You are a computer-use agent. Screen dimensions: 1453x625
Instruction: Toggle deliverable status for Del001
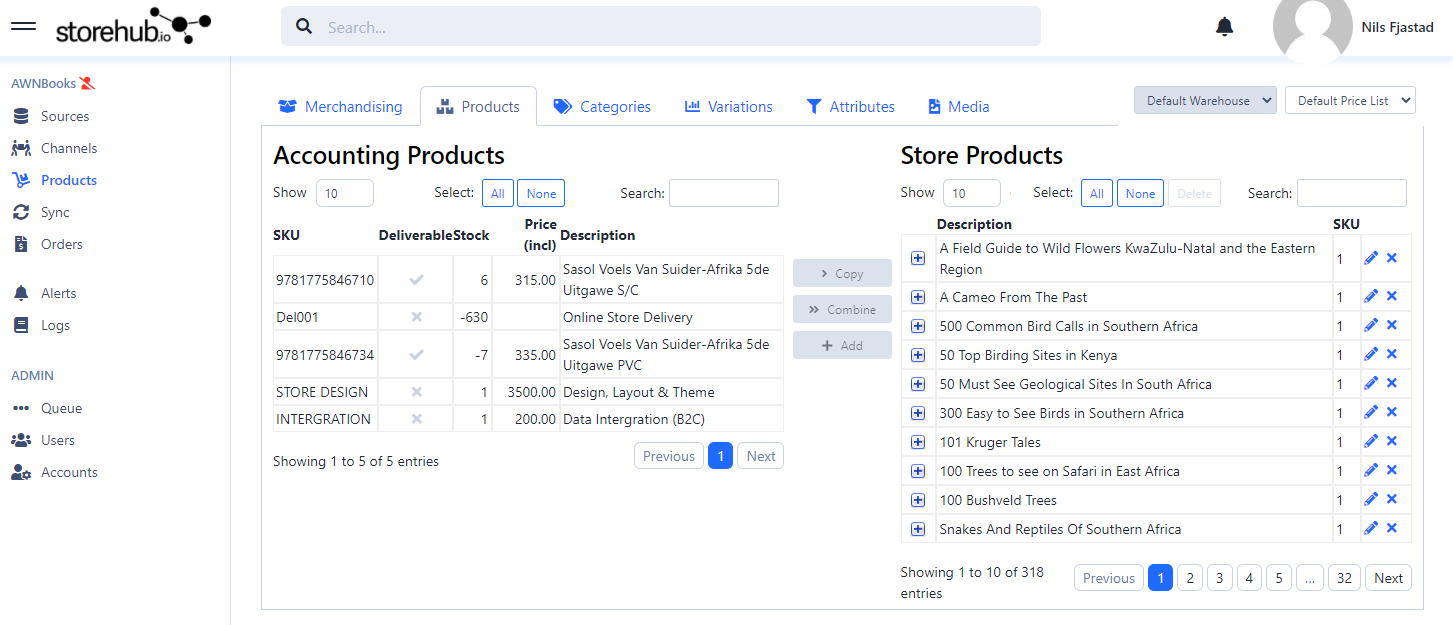pos(416,317)
